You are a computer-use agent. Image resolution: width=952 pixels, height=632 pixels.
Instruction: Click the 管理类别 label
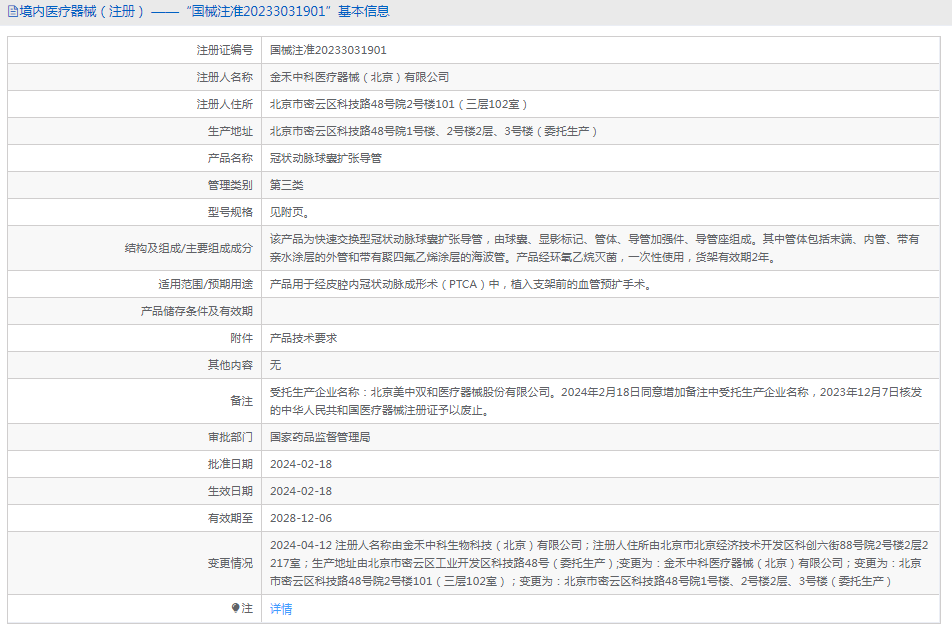pos(230,185)
